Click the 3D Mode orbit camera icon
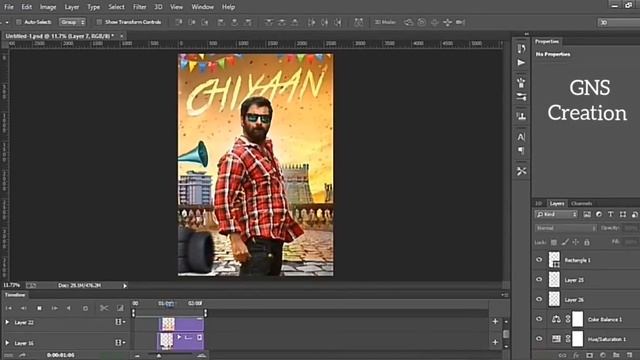The image size is (640, 360). click(x=408, y=22)
